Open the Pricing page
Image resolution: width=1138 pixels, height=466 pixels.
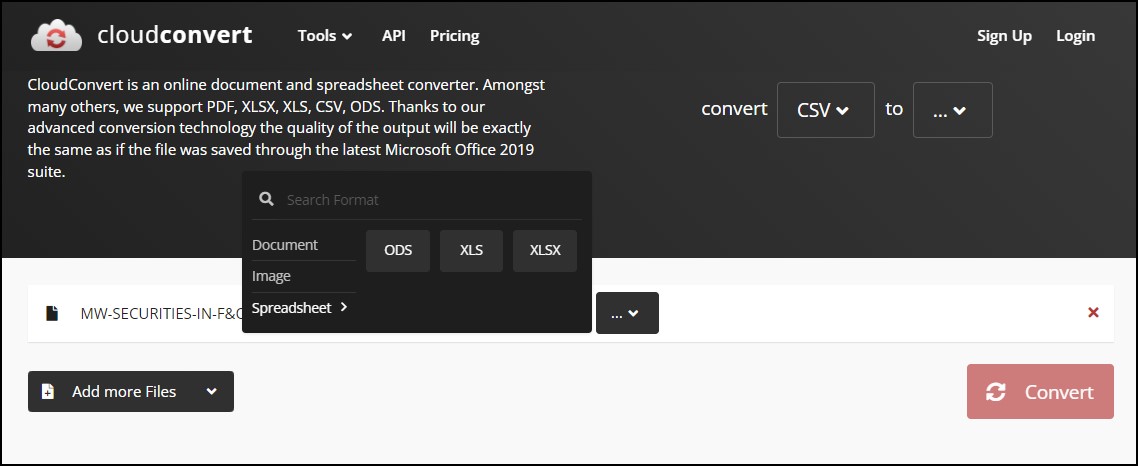[x=454, y=36]
